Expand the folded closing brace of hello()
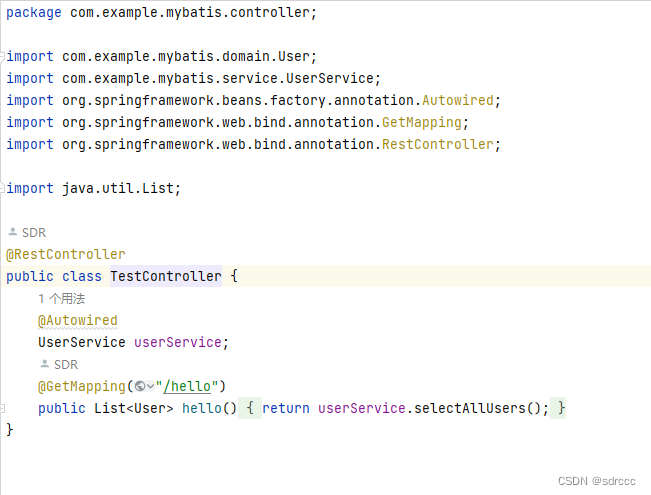651x495 pixels. coord(558,408)
